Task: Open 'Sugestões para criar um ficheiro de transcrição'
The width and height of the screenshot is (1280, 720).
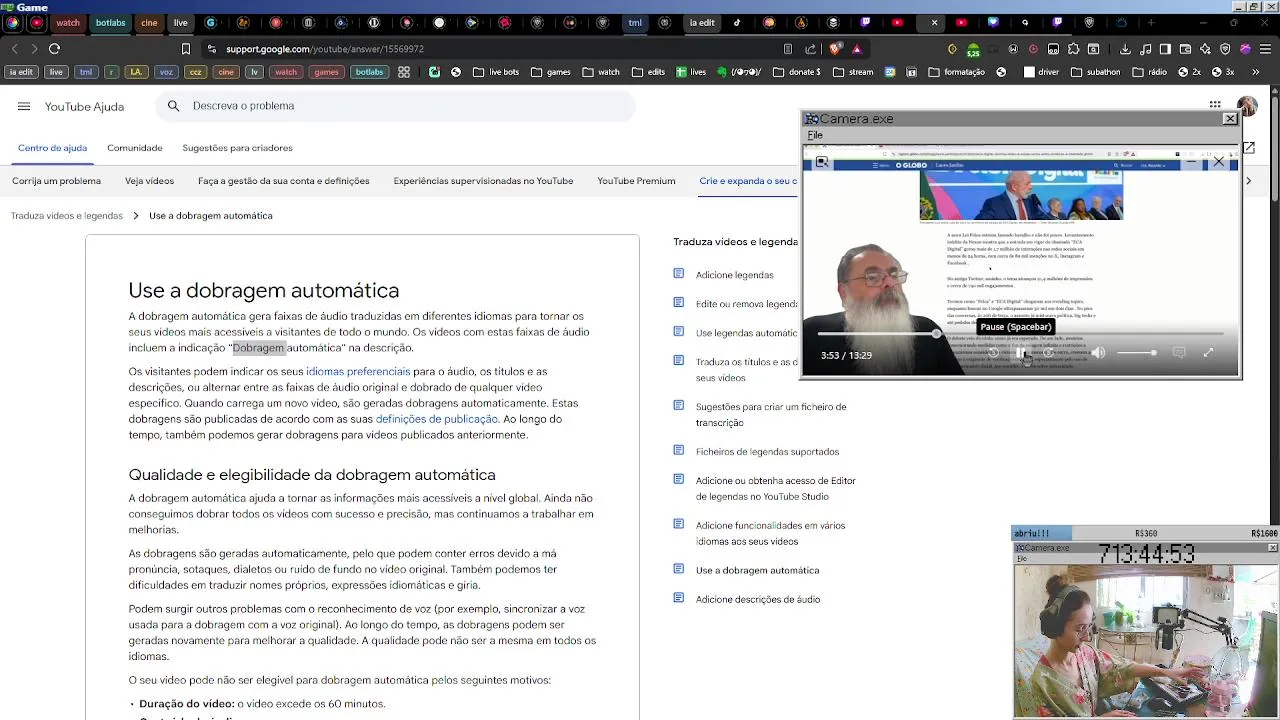Action: click(771, 415)
